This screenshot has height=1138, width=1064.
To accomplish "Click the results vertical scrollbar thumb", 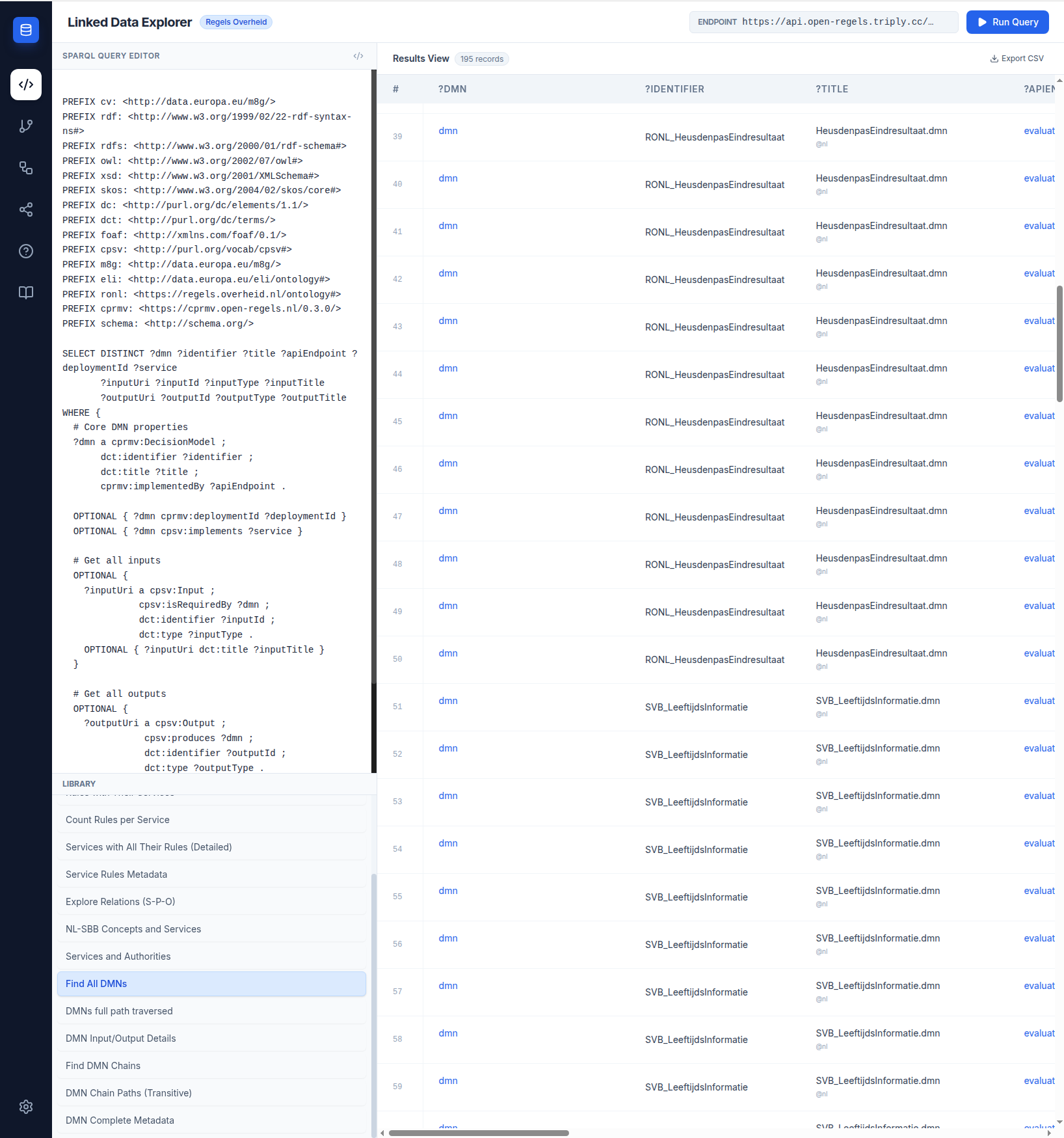I will pos(1059,344).
